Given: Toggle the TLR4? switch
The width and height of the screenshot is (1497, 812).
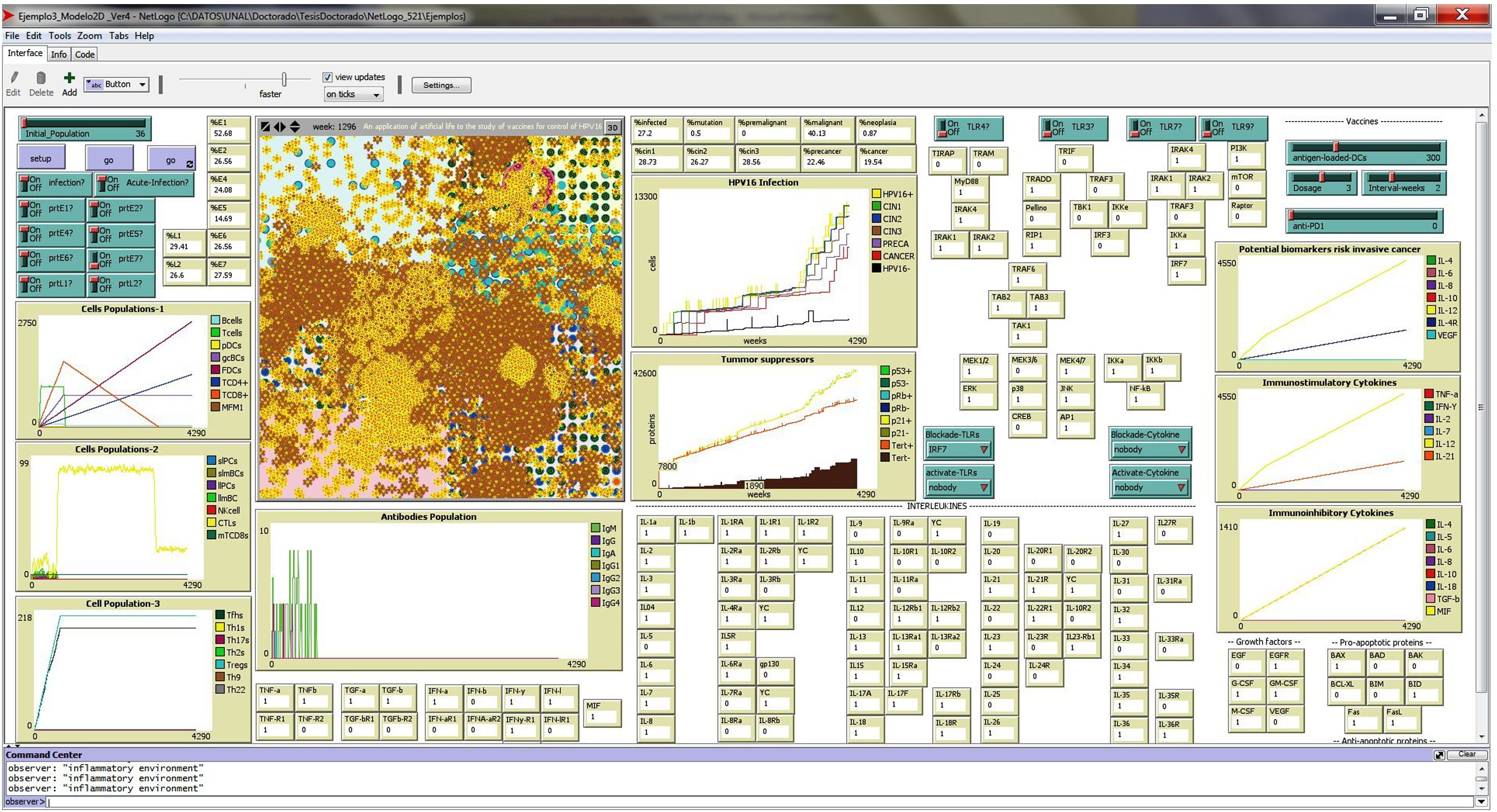Looking at the screenshot, I should [943, 128].
